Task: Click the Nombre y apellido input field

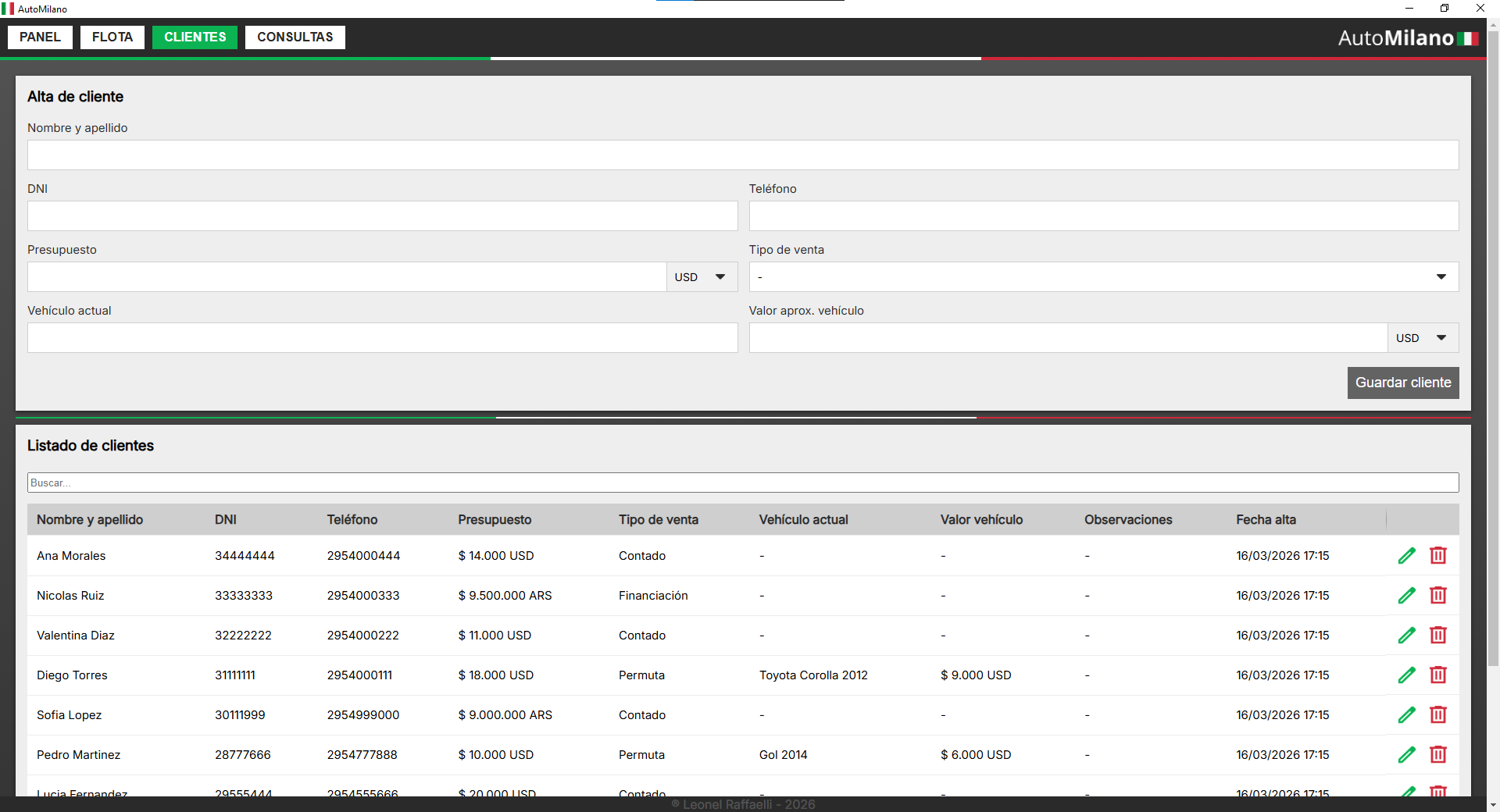Action: coord(742,155)
